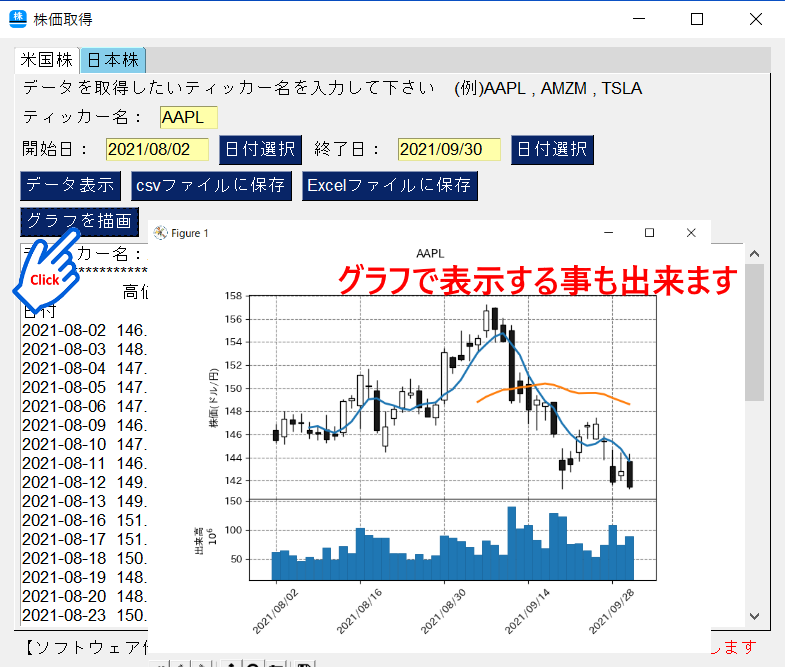Click the start date field 2021/08/02

point(157,149)
